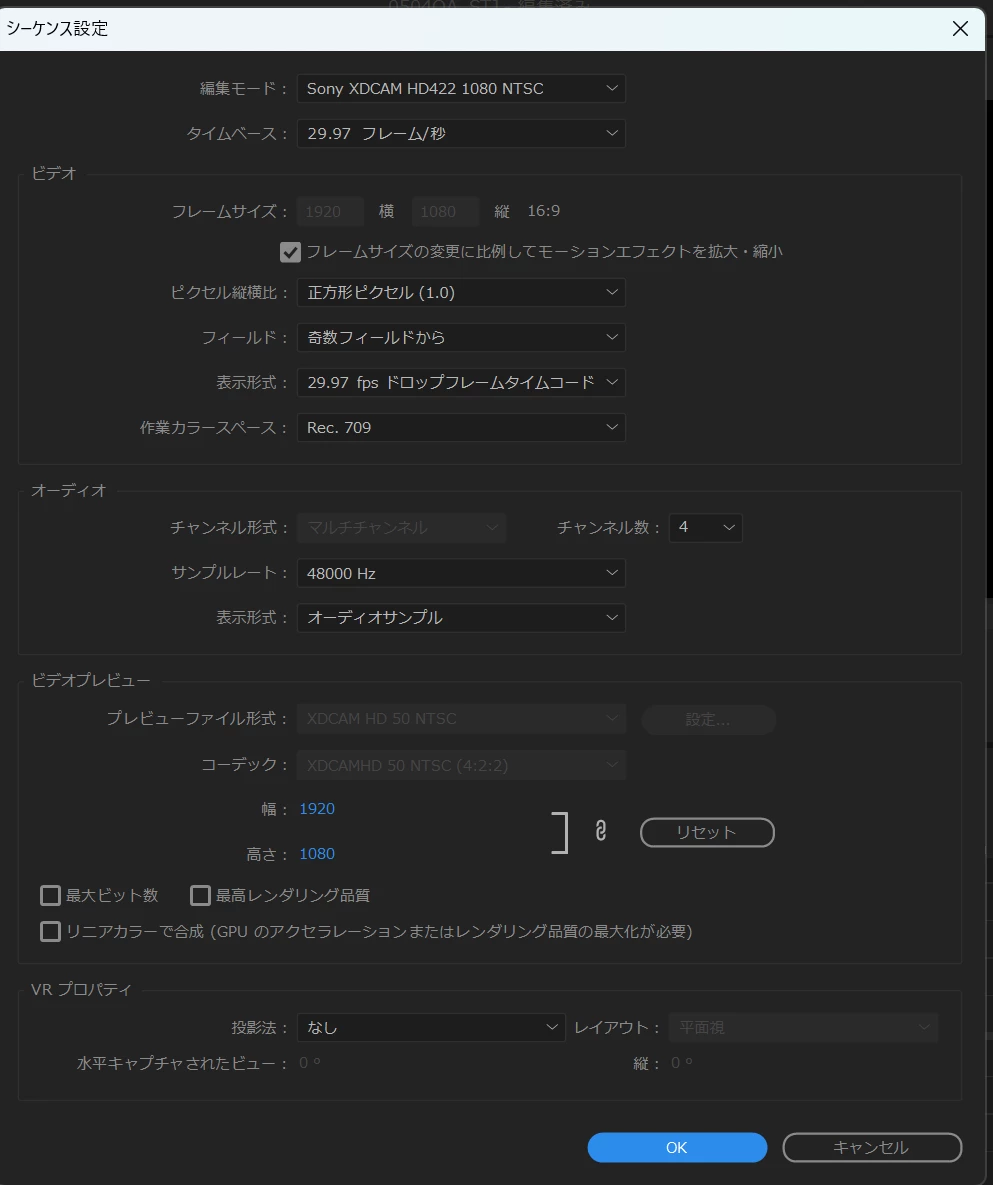Viewport: 993px width, 1185px height.
Task: Open the タイムベース dropdown
Action: [x=461, y=134]
